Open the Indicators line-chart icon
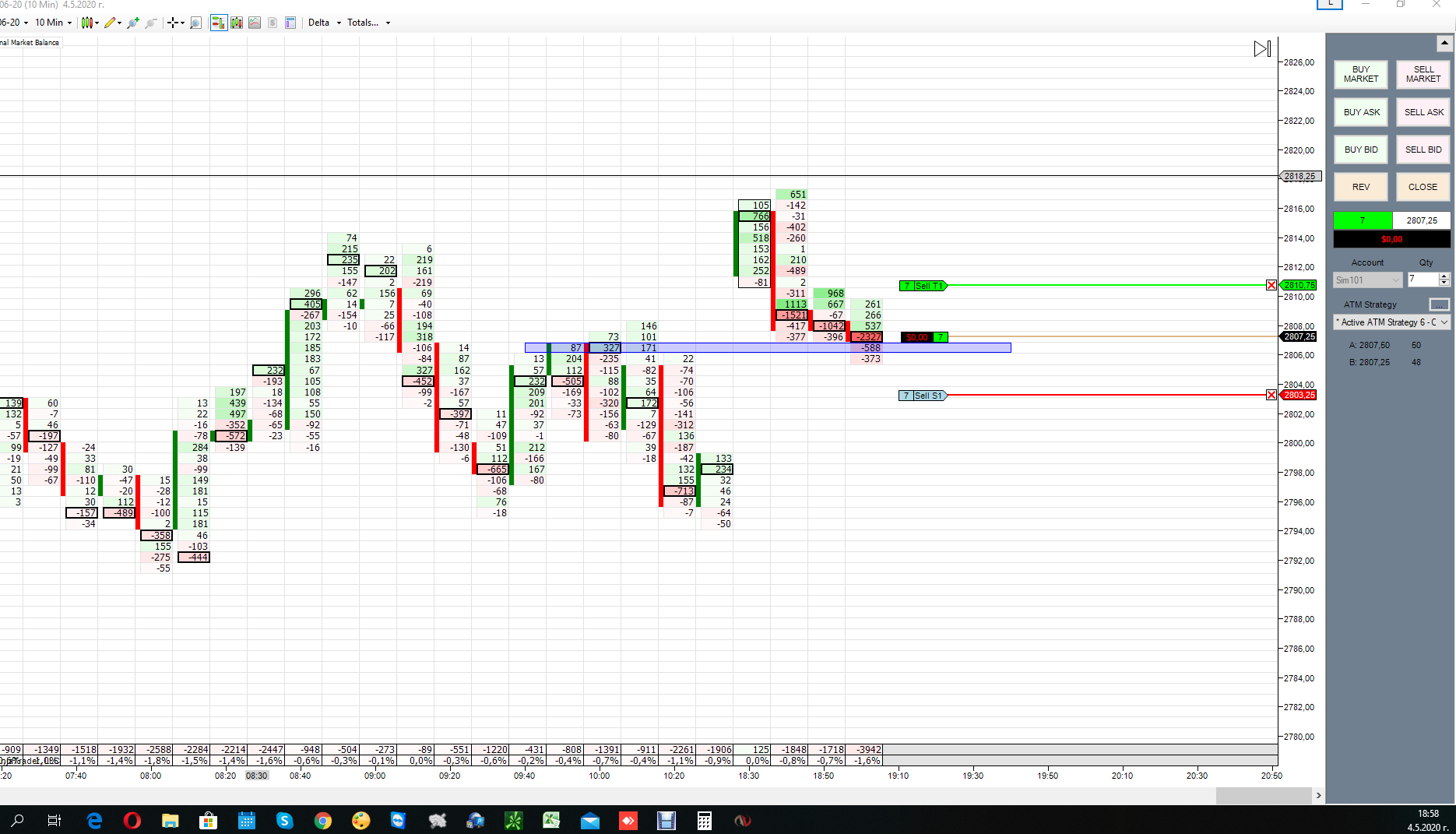The width and height of the screenshot is (1456, 834). (255, 23)
